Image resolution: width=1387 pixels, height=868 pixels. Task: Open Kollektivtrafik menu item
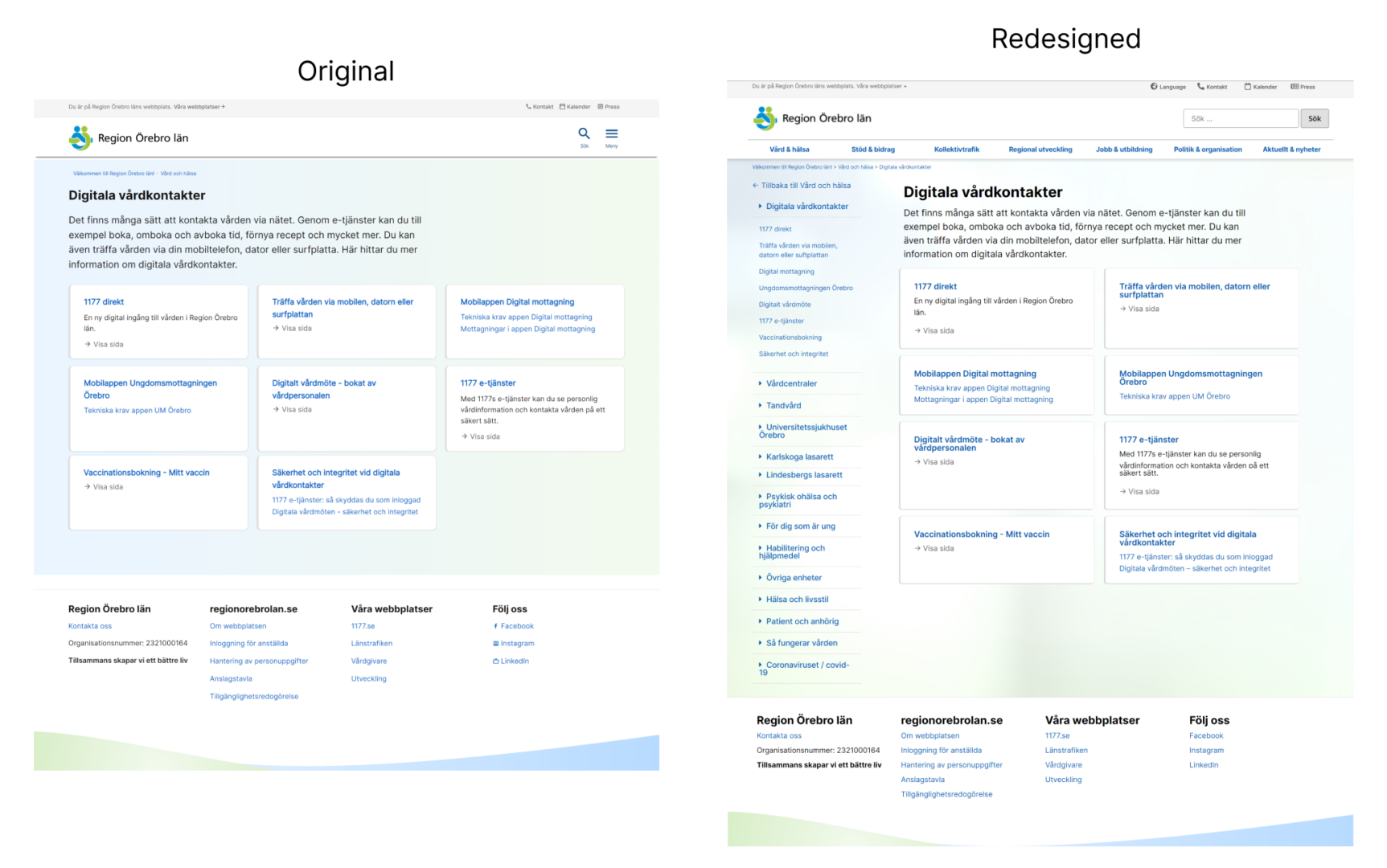956,149
